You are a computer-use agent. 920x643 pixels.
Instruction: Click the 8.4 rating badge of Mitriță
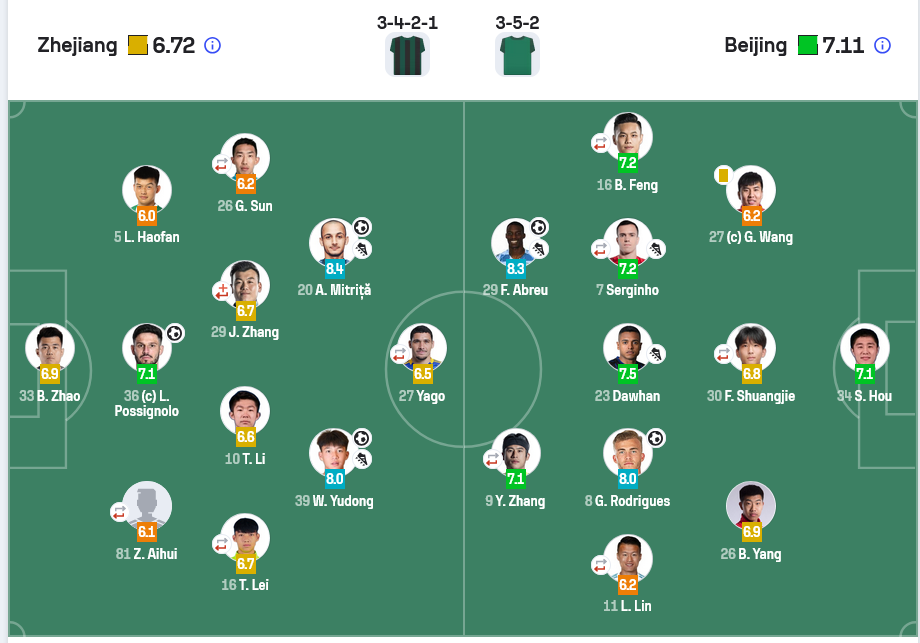click(334, 269)
